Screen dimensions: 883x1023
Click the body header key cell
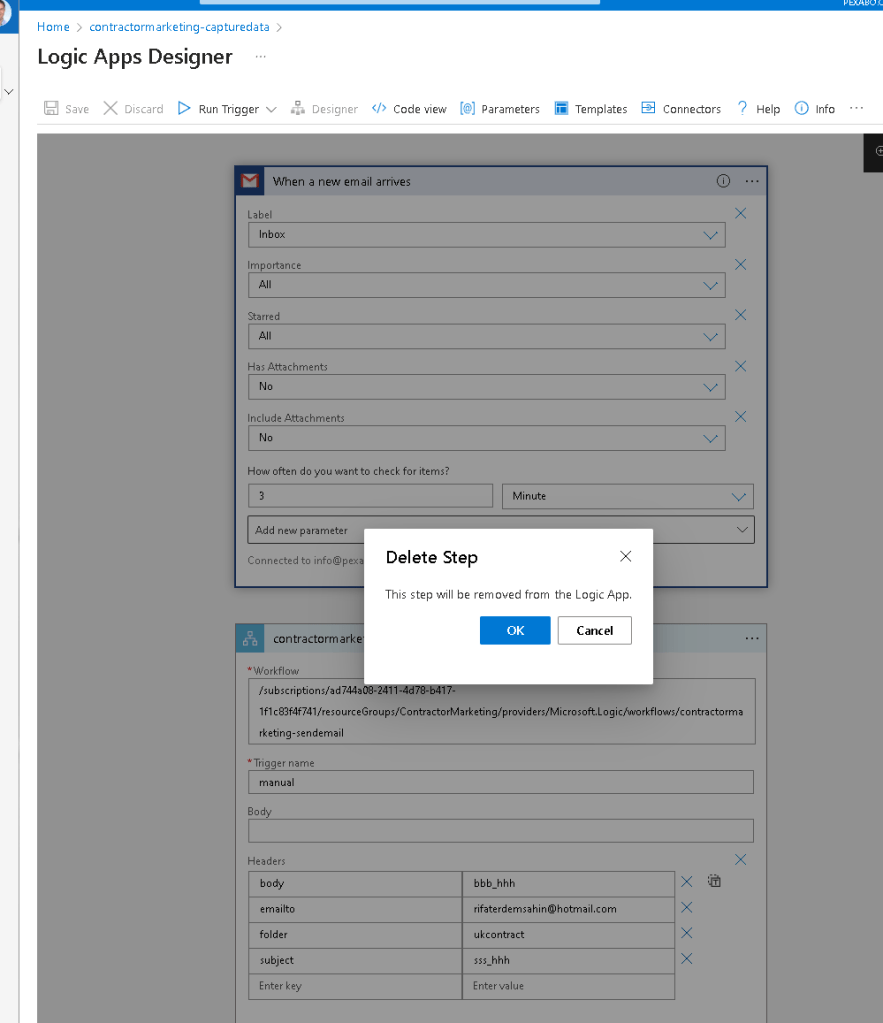(355, 883)
